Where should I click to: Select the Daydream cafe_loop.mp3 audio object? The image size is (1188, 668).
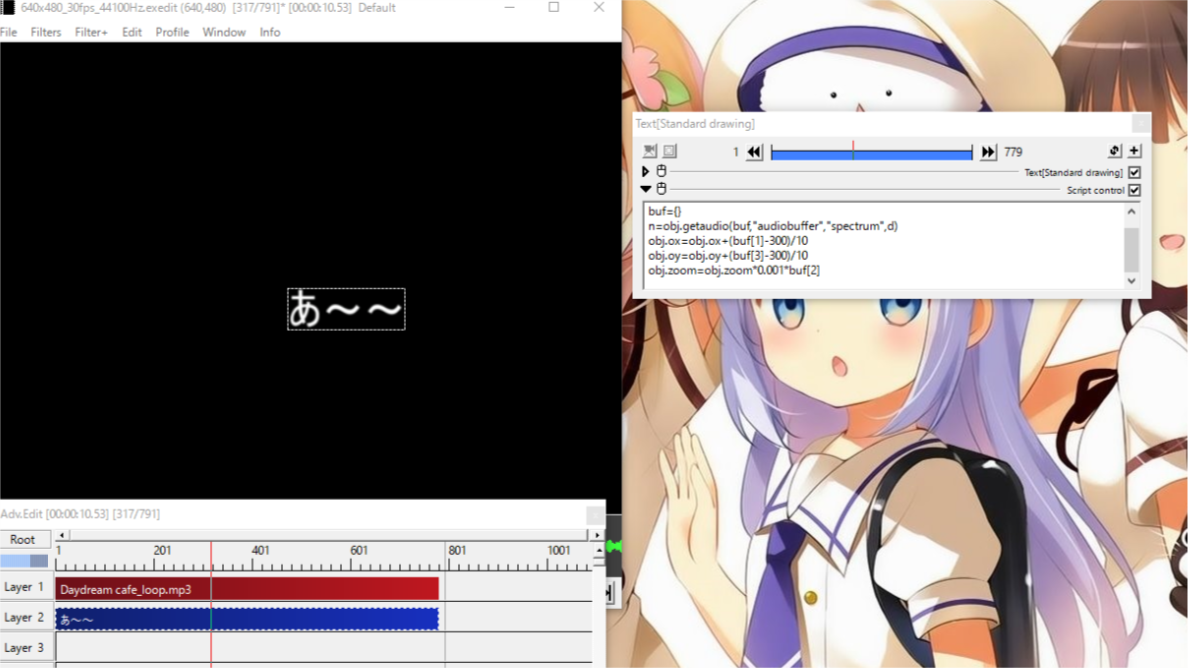pyautogui.click(x=247, y=588)
